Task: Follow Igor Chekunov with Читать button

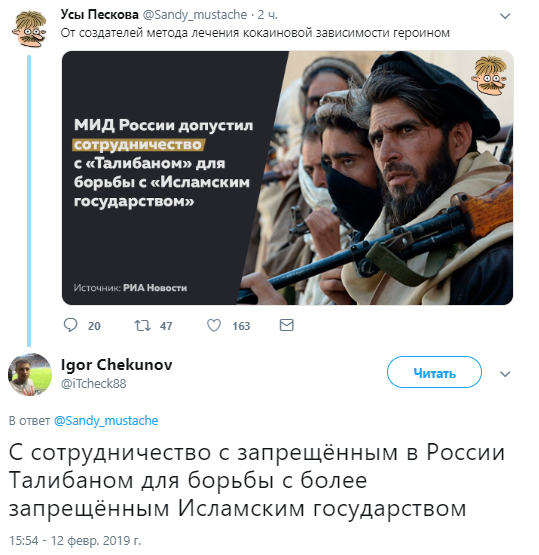Action: pos(434,372)
